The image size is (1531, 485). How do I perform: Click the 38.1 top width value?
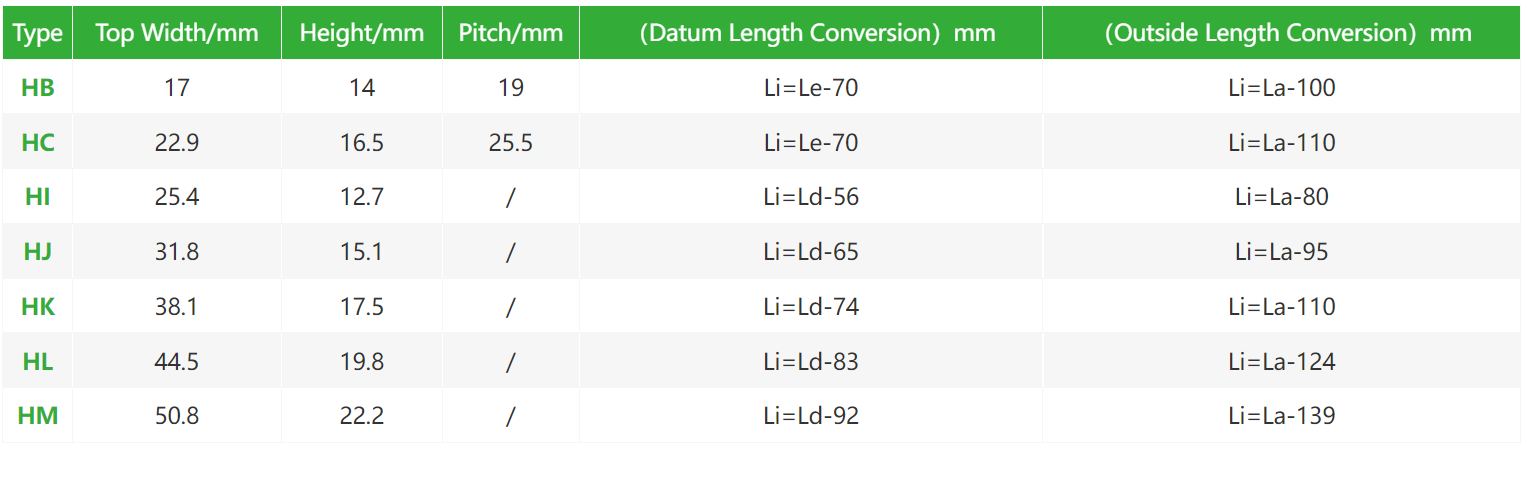177,307
